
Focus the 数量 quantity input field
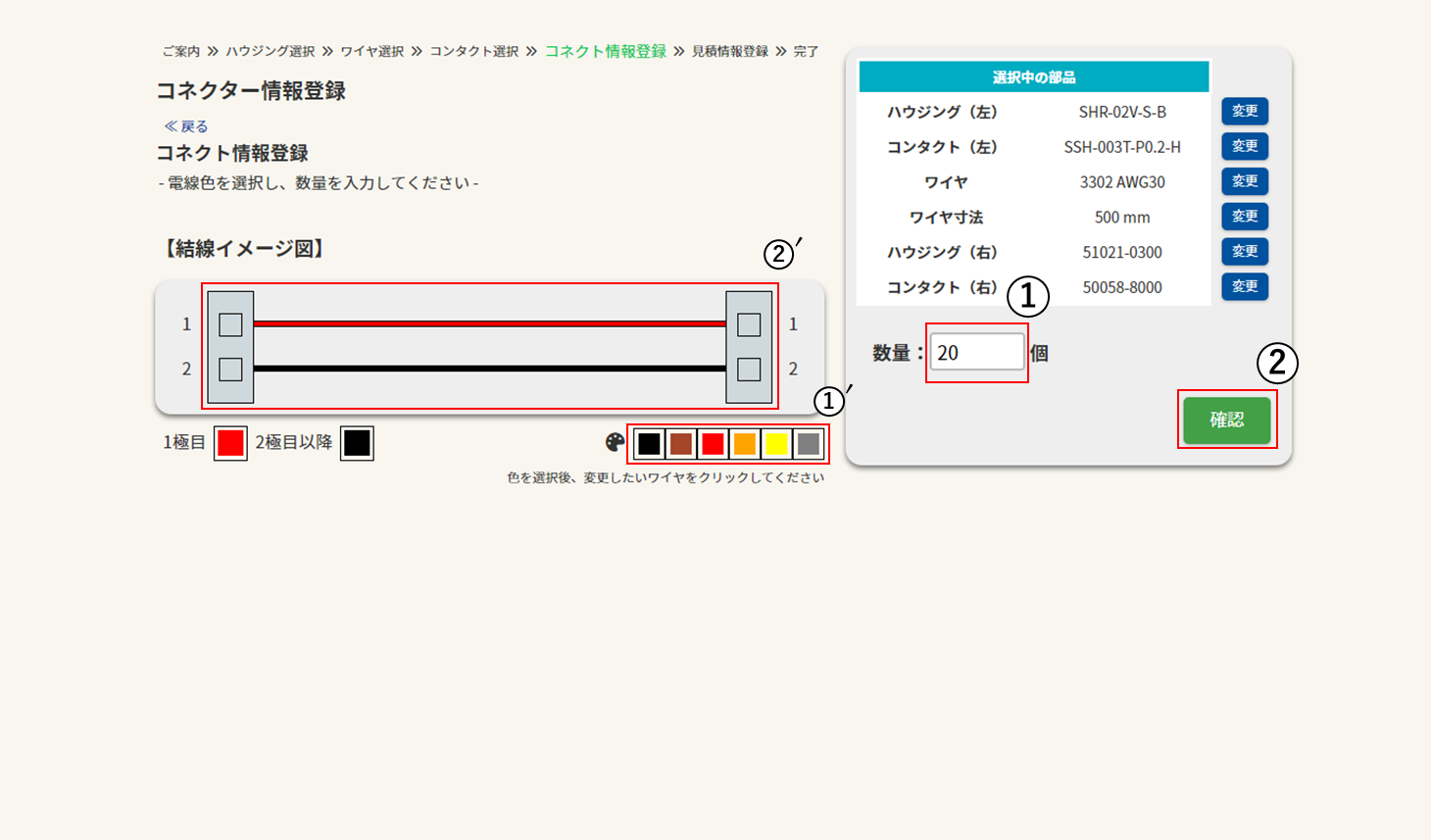tap(976, 353)
